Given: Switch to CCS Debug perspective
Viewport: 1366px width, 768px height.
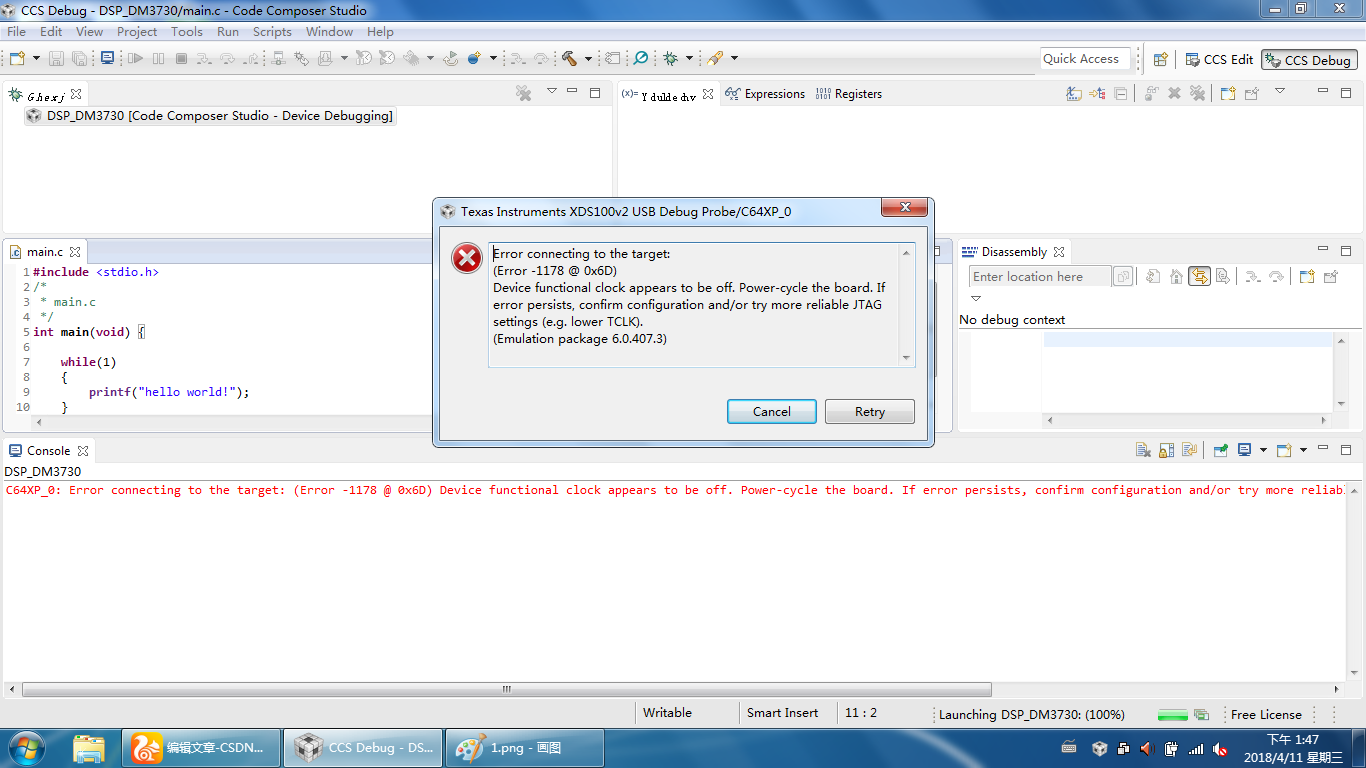Looking at the screenshot, I should (1308, 60).
